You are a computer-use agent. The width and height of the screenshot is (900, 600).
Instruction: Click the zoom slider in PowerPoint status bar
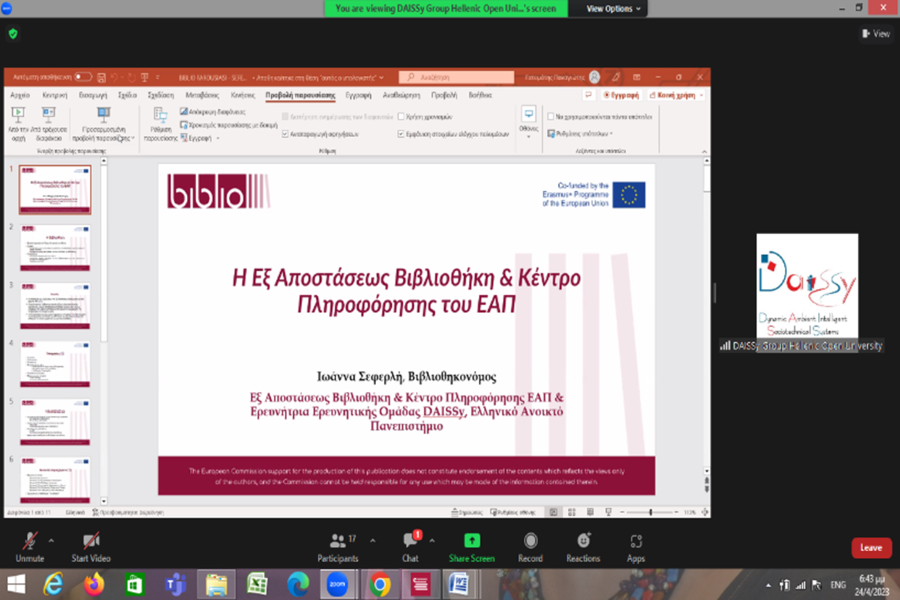tap(650, 512)
